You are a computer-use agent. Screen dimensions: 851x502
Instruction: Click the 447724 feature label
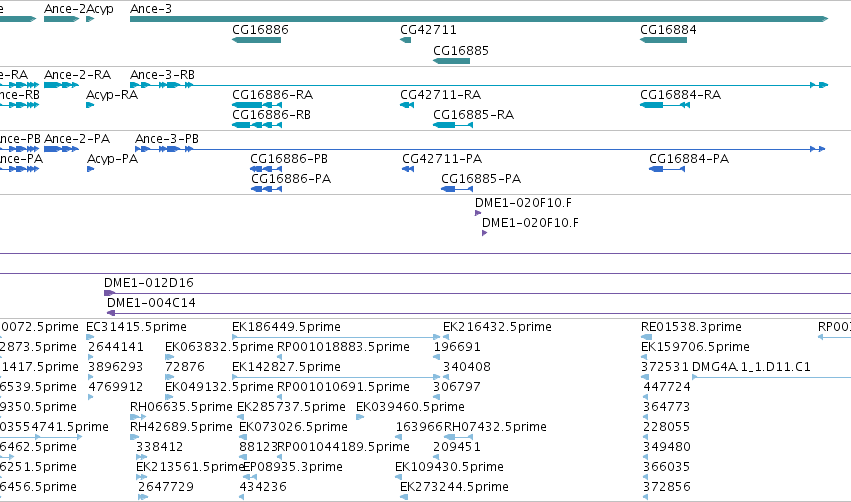coord(666,387)
